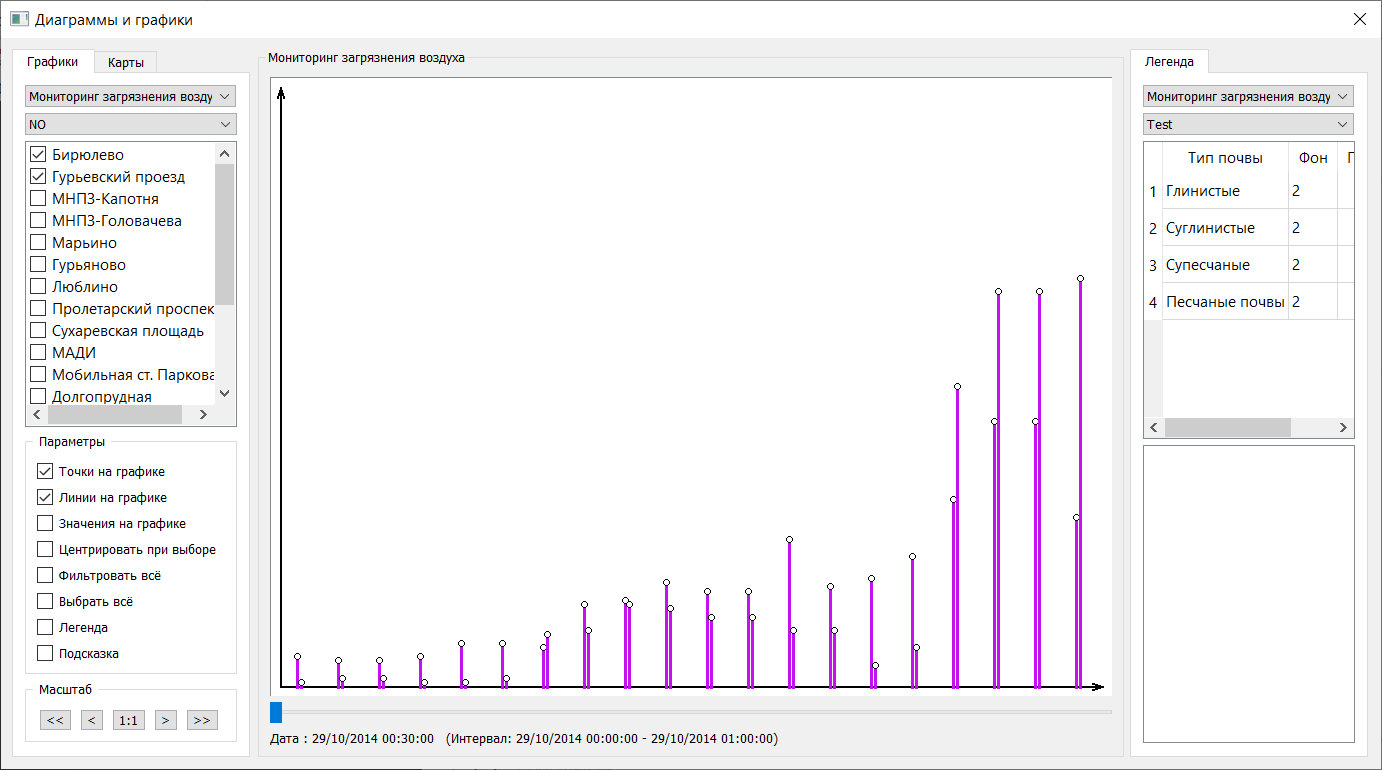1382x770 pixels.
Task: Switch to the Графики tab
Action: (53, 61)
